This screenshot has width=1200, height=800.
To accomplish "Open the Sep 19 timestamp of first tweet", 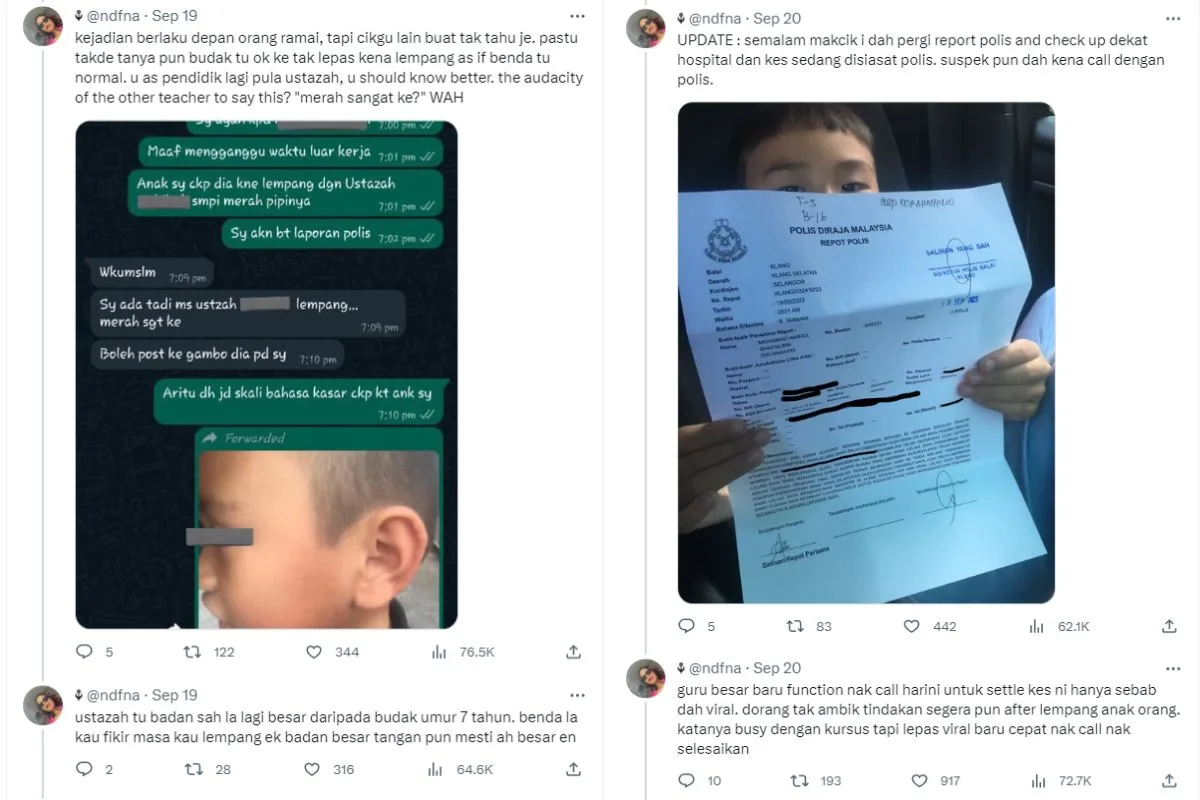I will pyautogui.click(x=174, y=17).
